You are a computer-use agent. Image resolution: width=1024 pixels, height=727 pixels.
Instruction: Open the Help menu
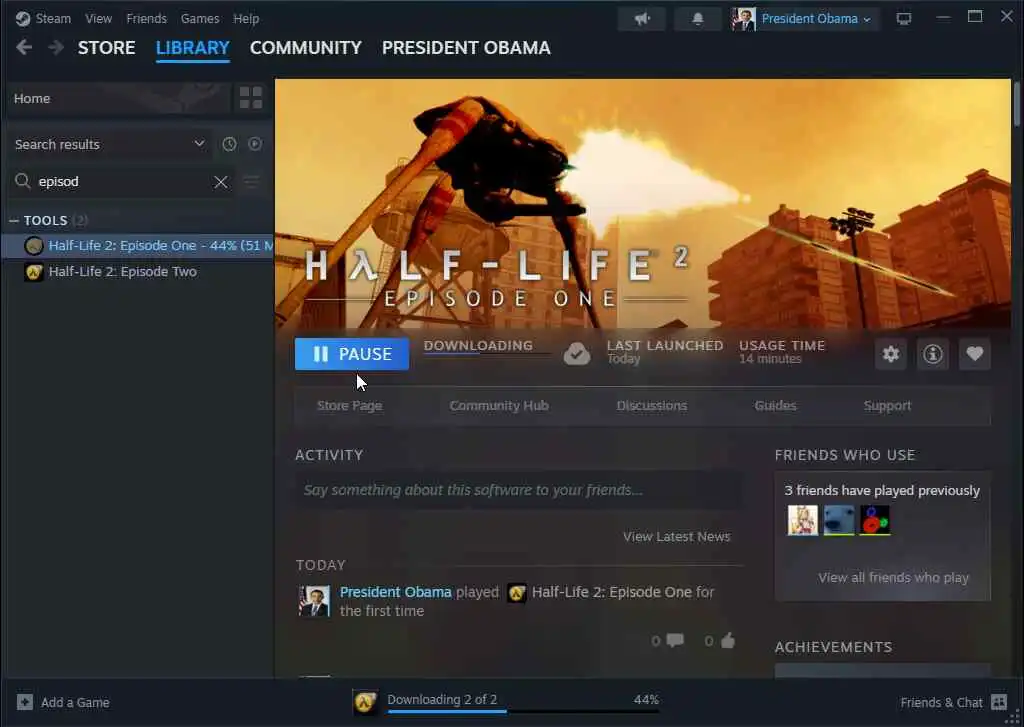(x=246, y=19)
